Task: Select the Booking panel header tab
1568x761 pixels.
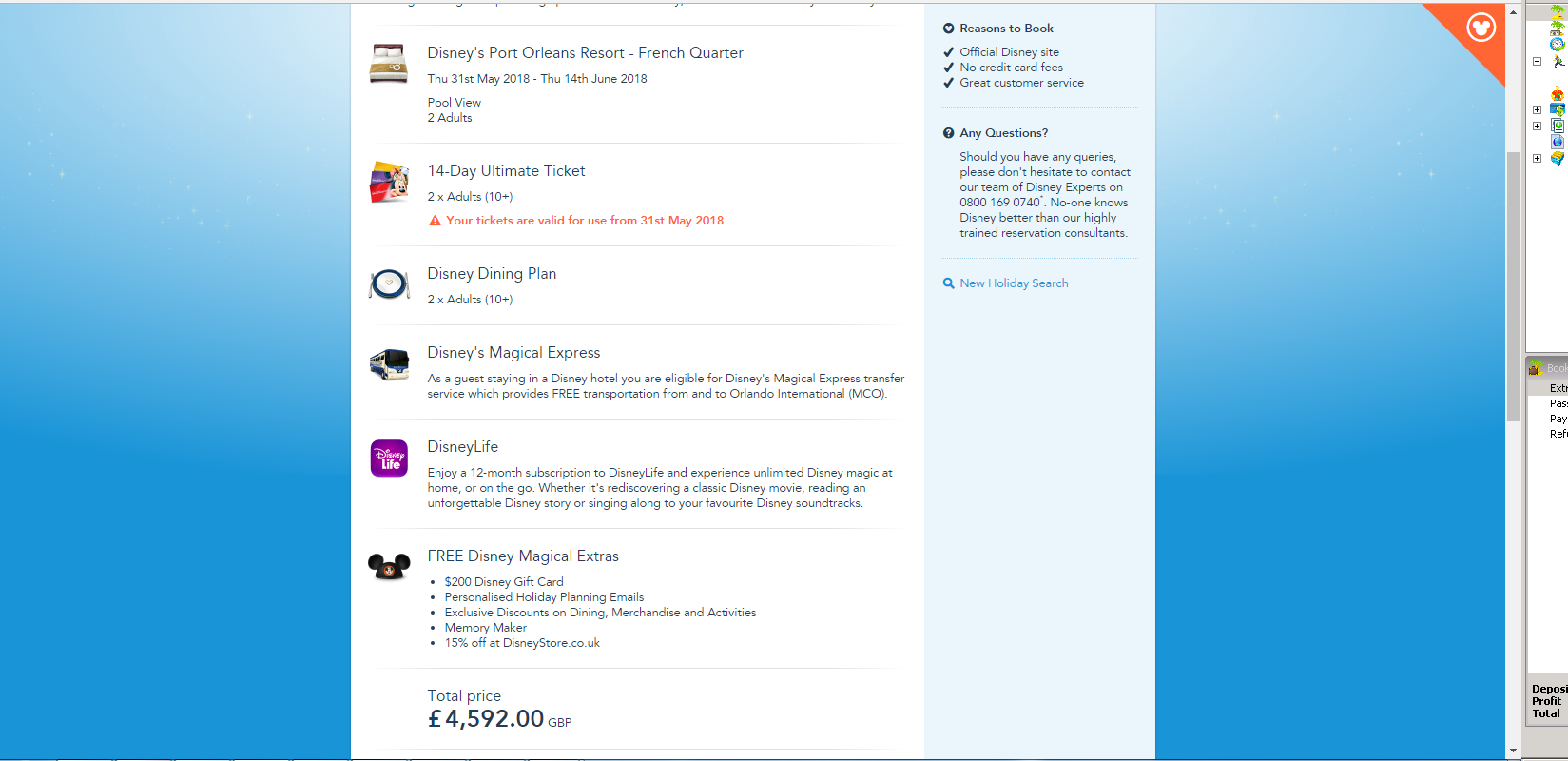Action: click(1550, 368)
